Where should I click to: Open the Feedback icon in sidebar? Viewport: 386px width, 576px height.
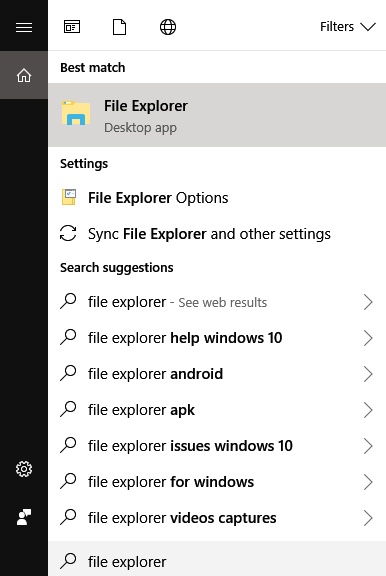24,517
